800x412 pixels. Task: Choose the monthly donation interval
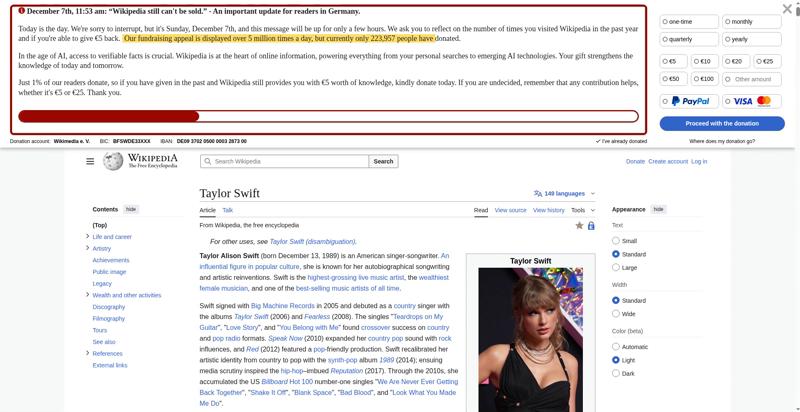[753, 21]
